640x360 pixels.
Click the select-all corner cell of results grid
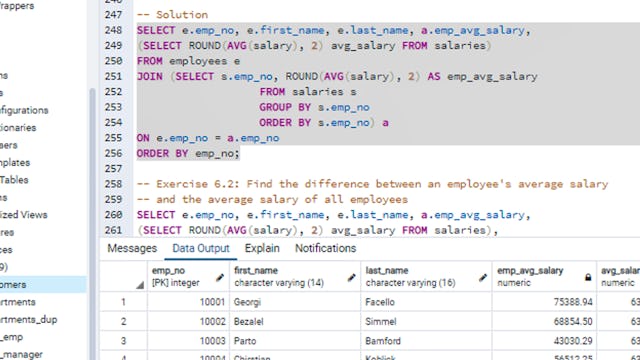coord(123,276)
